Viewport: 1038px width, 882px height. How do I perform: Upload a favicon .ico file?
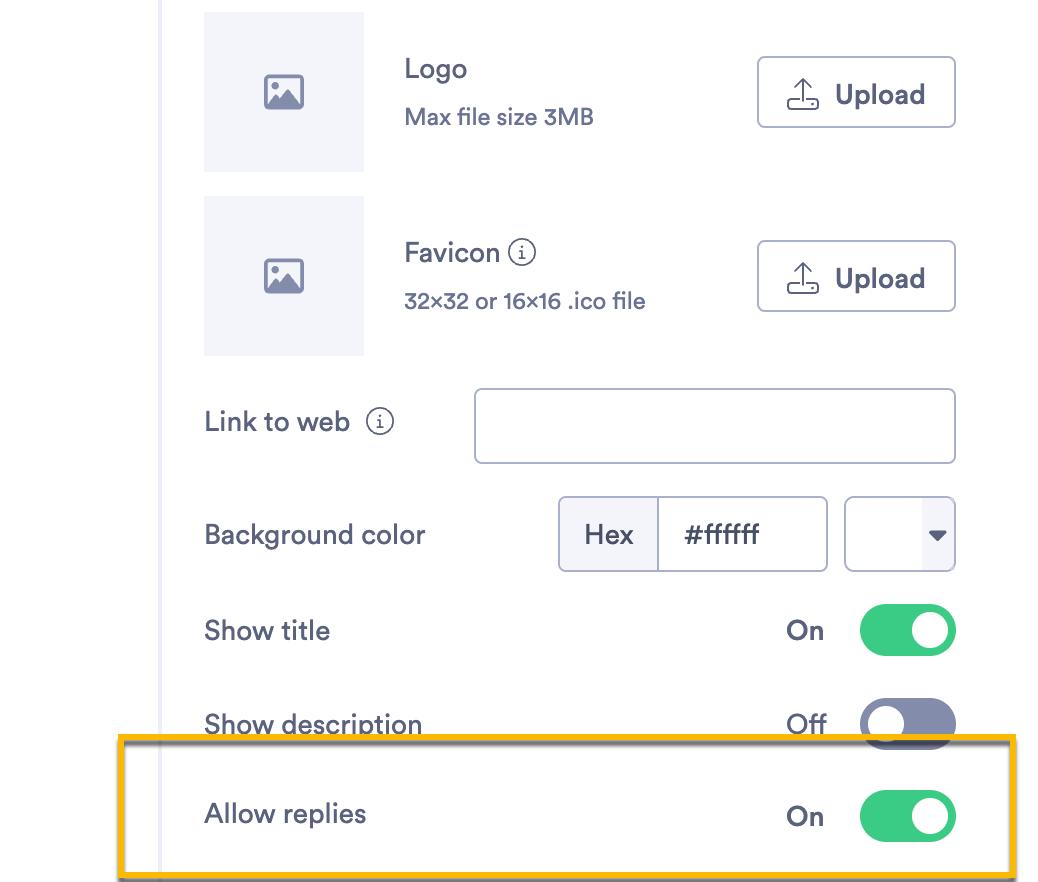pyautogui.click(x=856, y=277)
